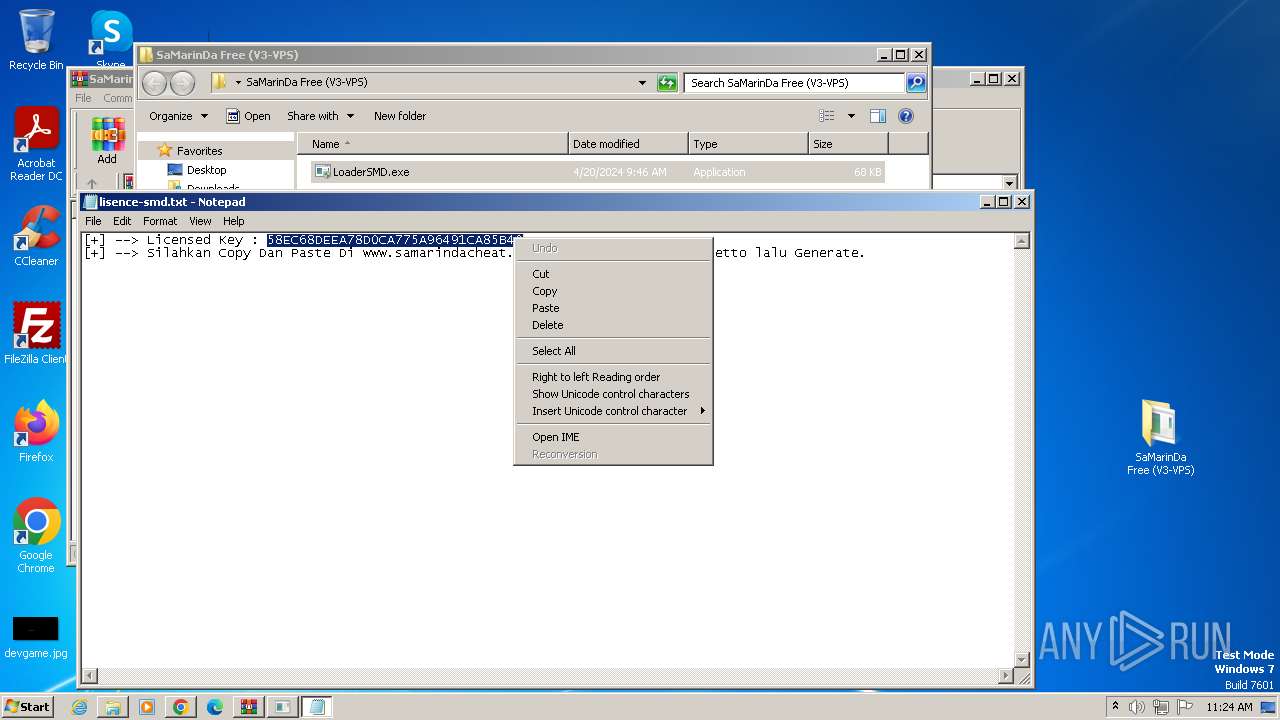Click the Explorer search magnifier icon
The width and height of the screenshot is (1280, 720).
pyautogui.click(x=916, y=83)
